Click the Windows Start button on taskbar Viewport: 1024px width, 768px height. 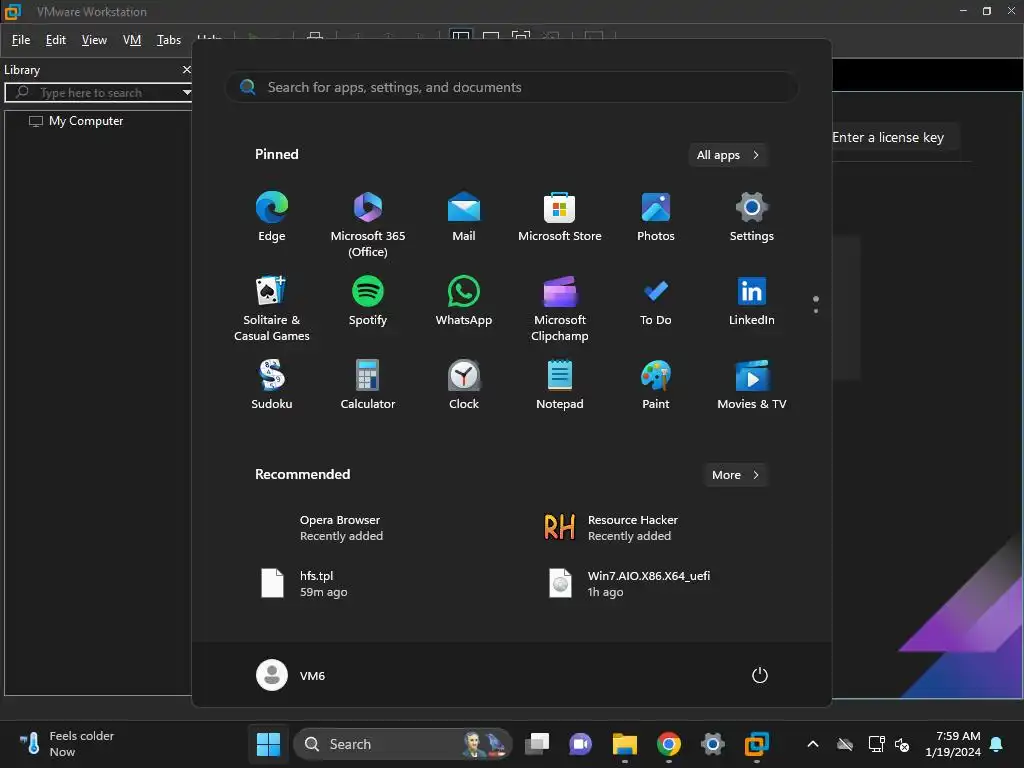click(268, 744)
